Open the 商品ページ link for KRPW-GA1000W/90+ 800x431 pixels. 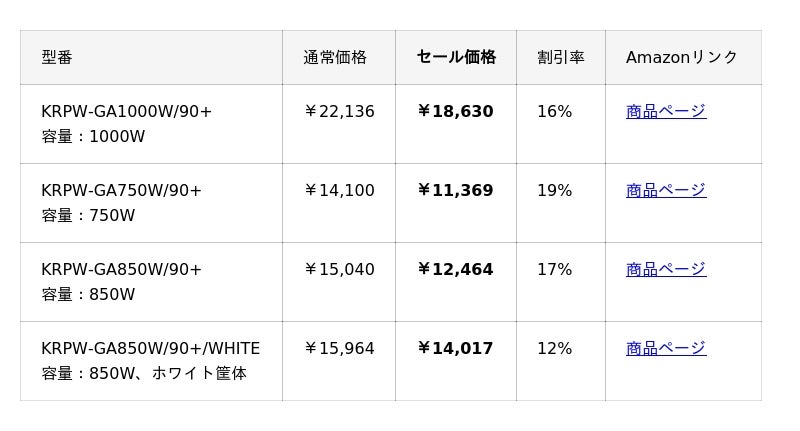(665, 111)
